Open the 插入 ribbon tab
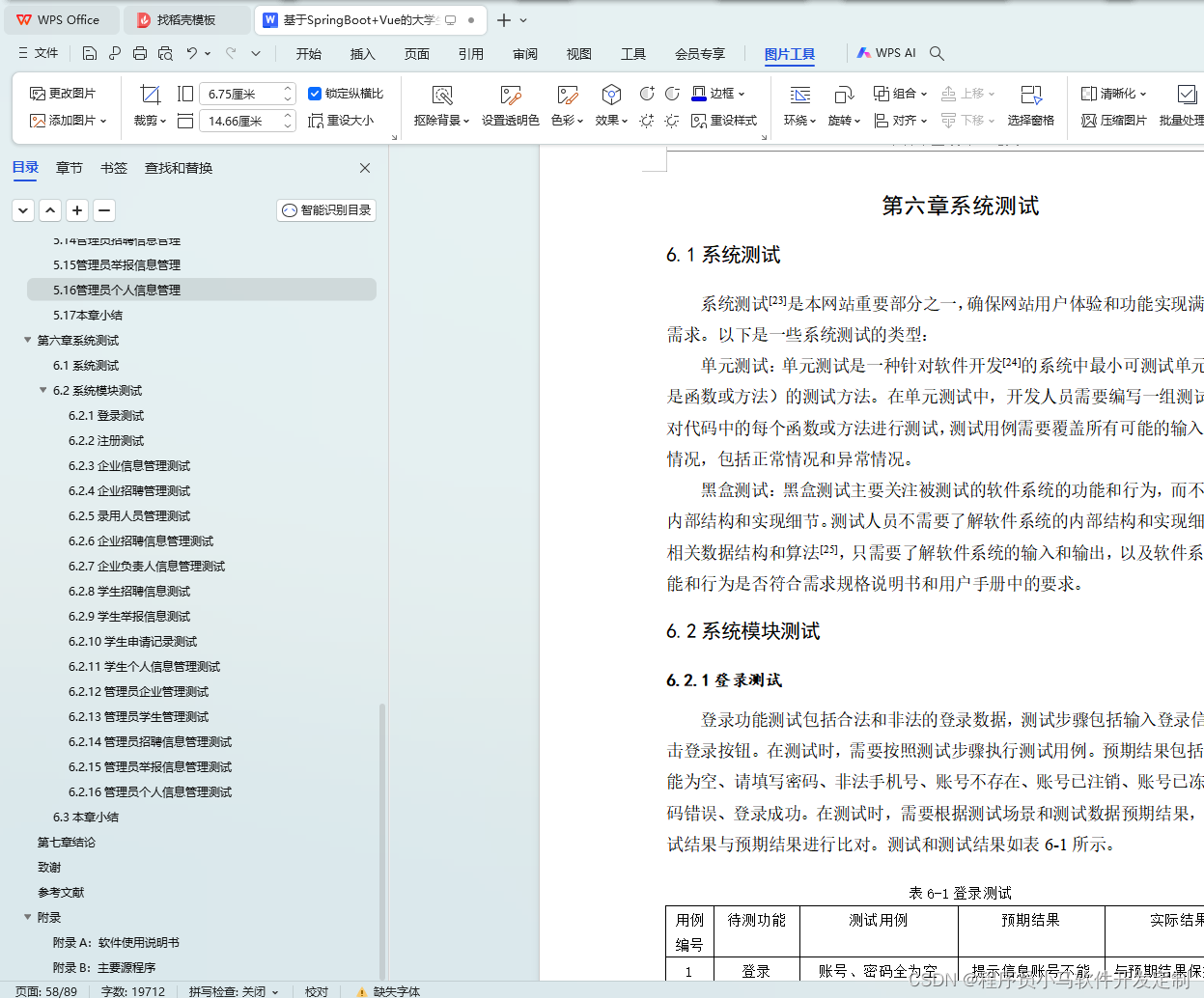The width and height of the screenshot is (1204, 998). pos(362,54)
